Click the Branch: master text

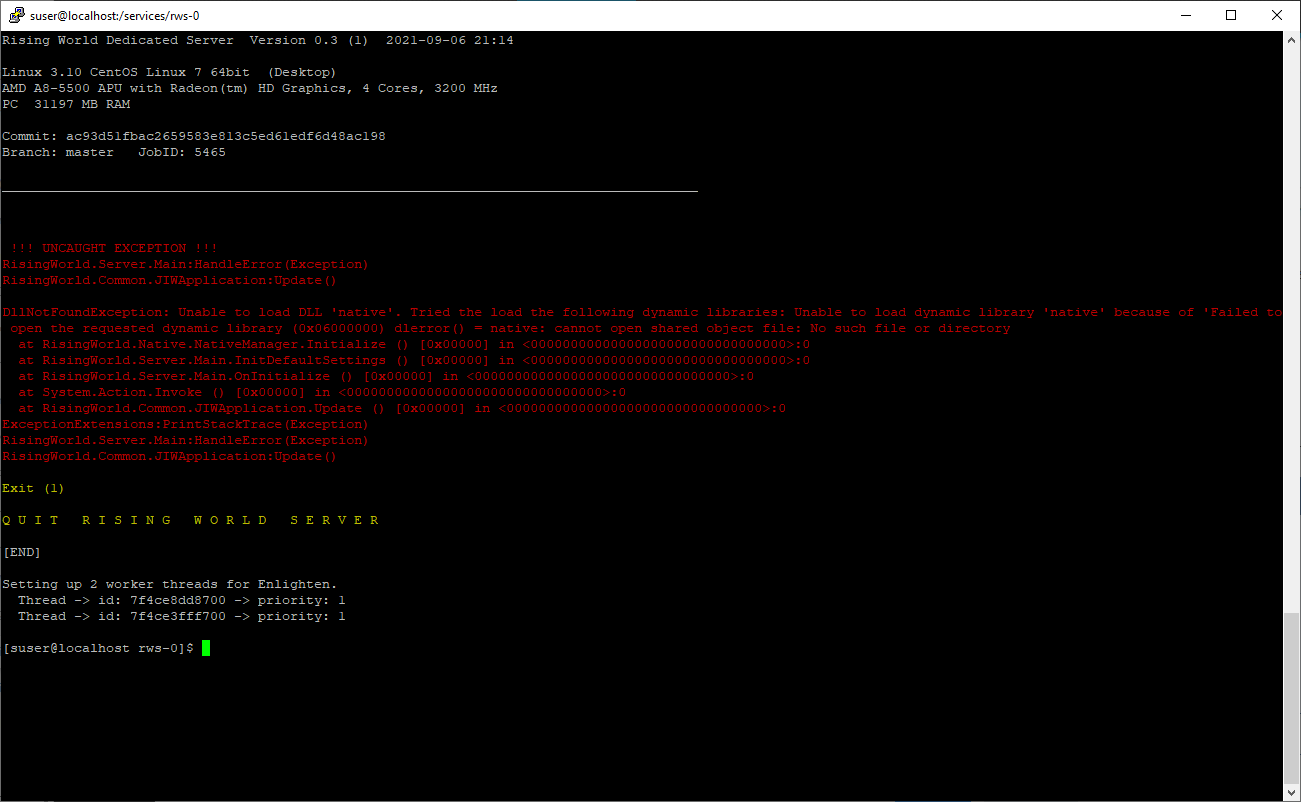tap(58, 152)
